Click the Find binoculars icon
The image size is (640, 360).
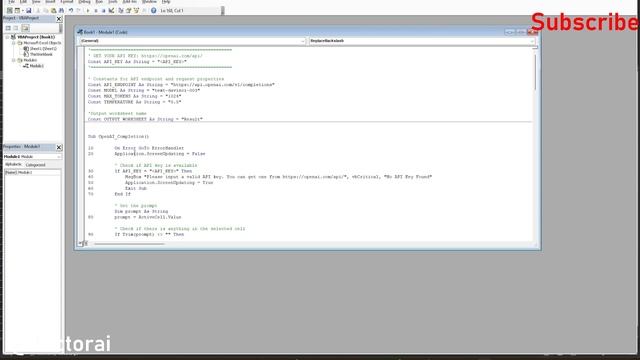(61, 11)
